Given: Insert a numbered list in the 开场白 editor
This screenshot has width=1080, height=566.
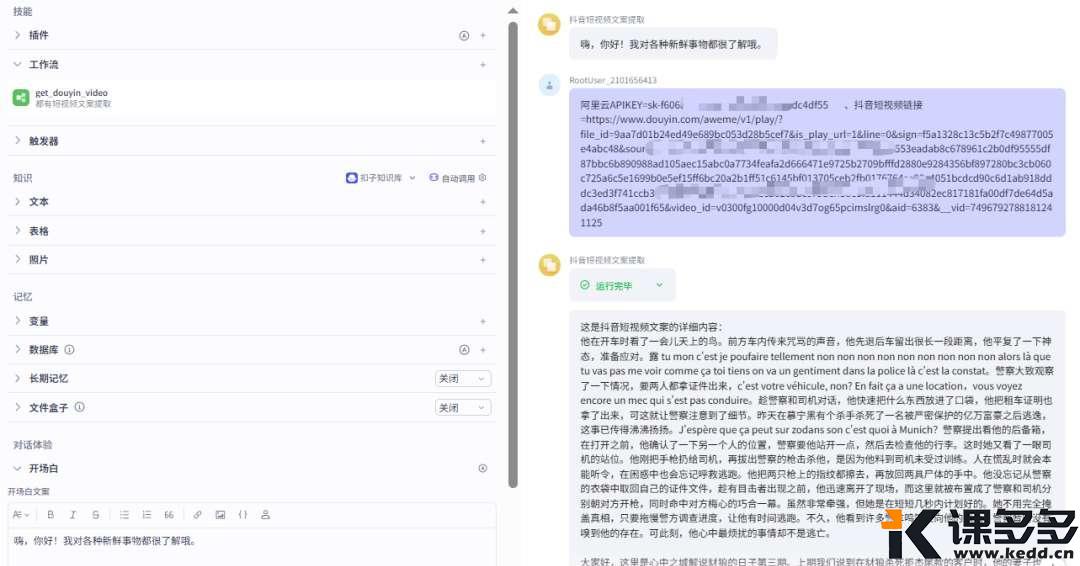Looking at the screenshot, I should pos(147,514).
